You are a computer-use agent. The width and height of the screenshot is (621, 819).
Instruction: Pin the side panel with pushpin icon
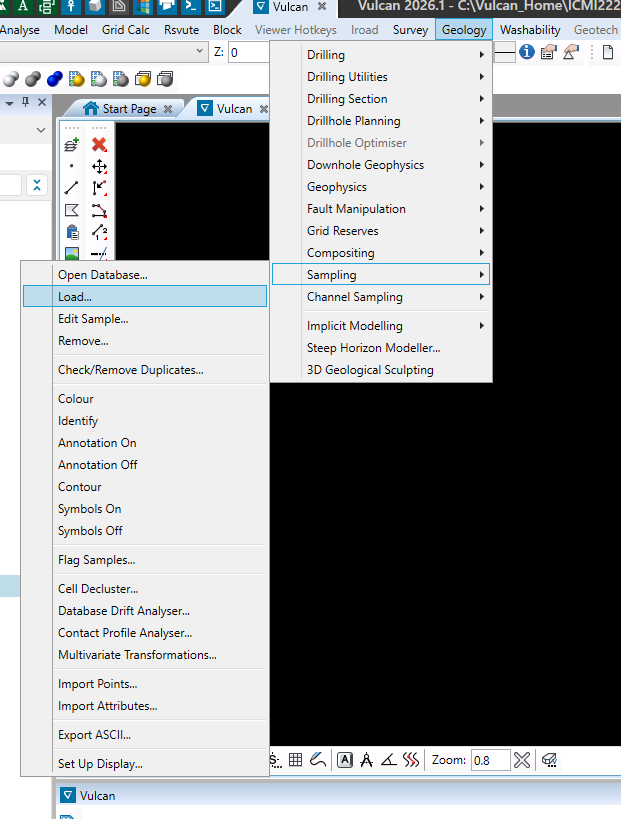pos(26,102)
